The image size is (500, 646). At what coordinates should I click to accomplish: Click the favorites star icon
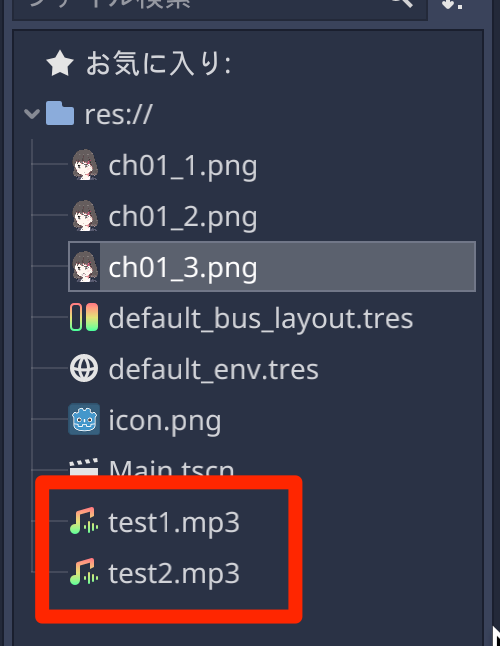click(x=60, y=63)
